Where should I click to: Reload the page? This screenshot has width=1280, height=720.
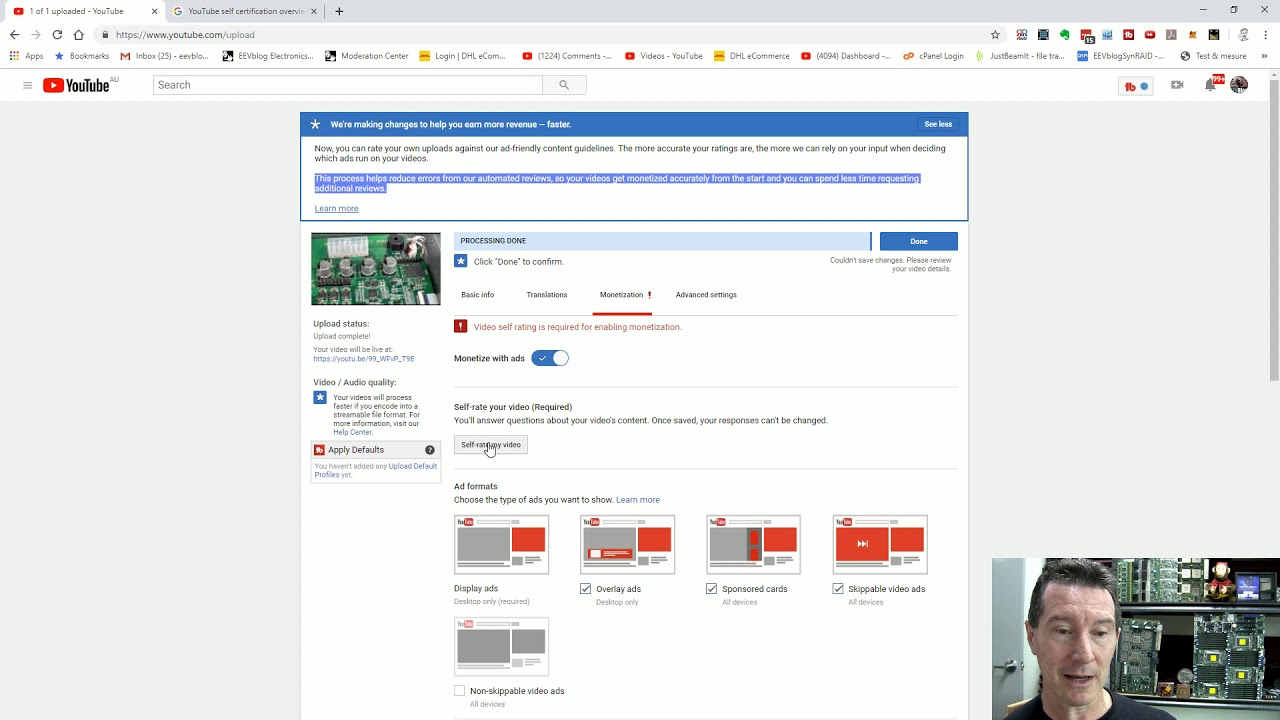pyautogui.click(x=57, y=34)
